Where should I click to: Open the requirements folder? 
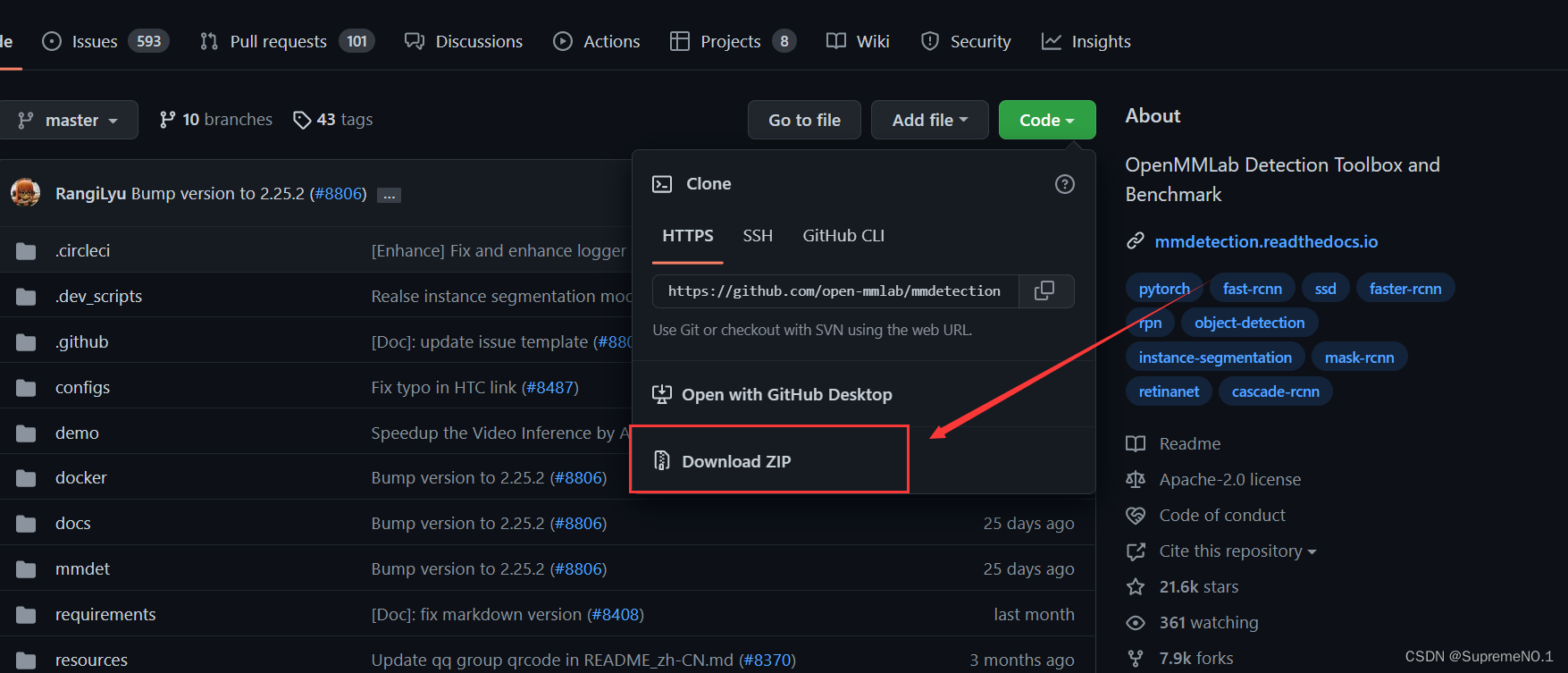tap(105, 615)
